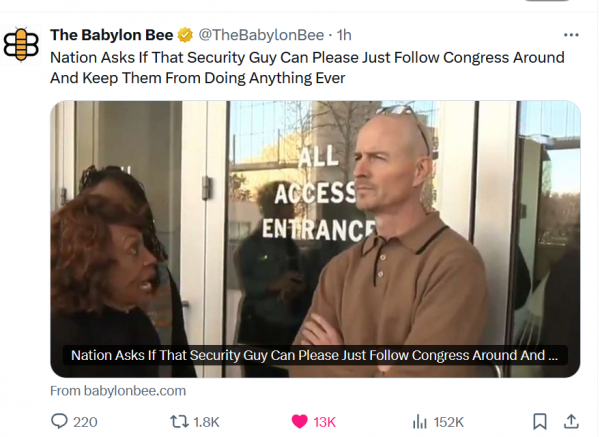
Task: Open the article preview image
Action: point(315,239)
